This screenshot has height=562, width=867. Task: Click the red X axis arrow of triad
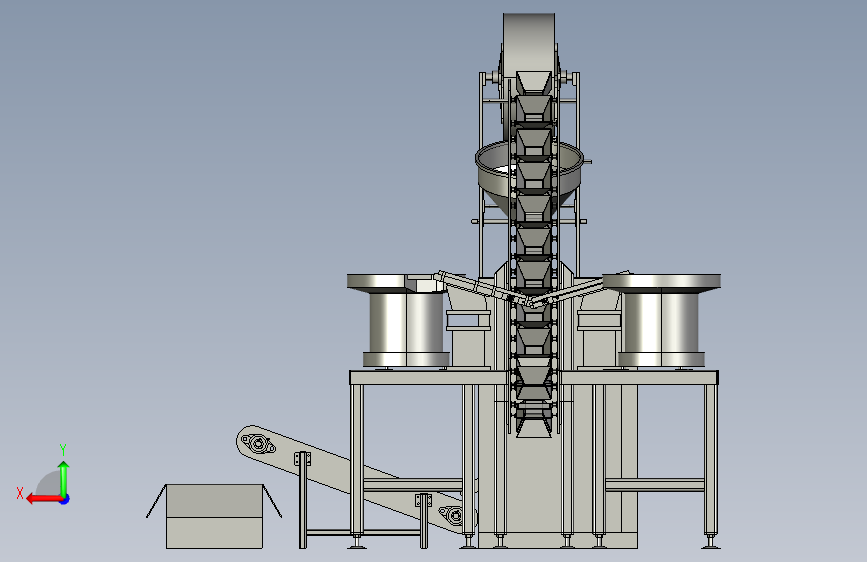tap(44, 499)
